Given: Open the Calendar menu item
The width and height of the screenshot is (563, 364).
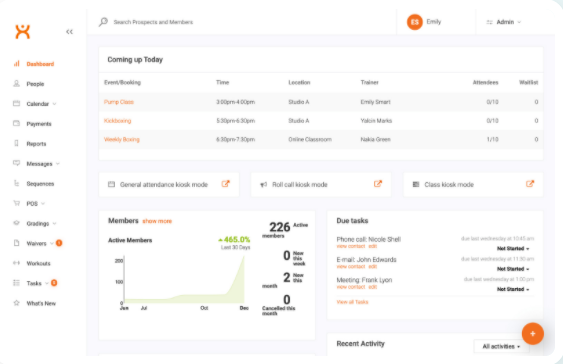Looking at the screenshot, I should pos(37,104).
